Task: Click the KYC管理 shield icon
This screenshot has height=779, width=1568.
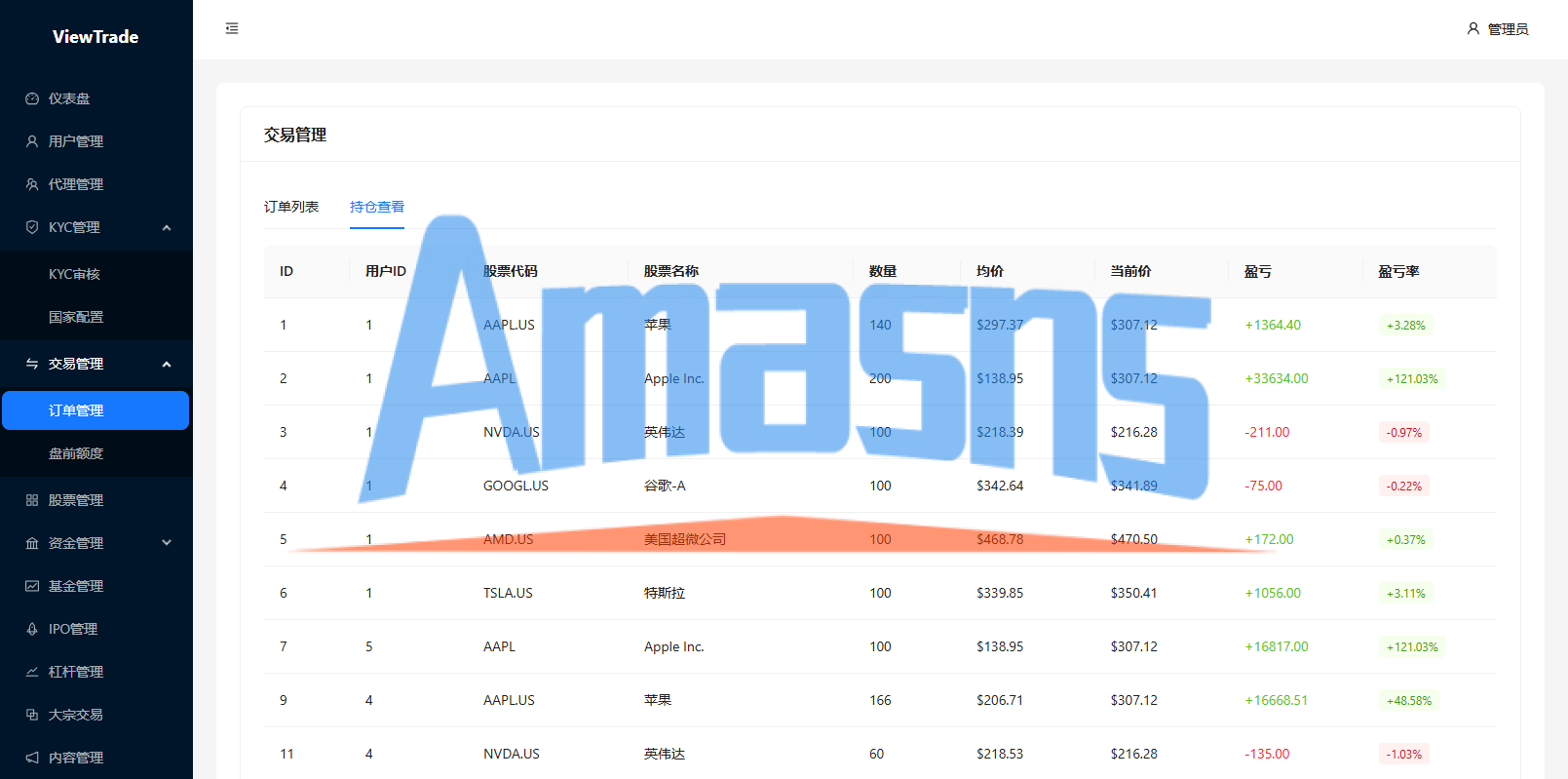Action: [32, 227]
